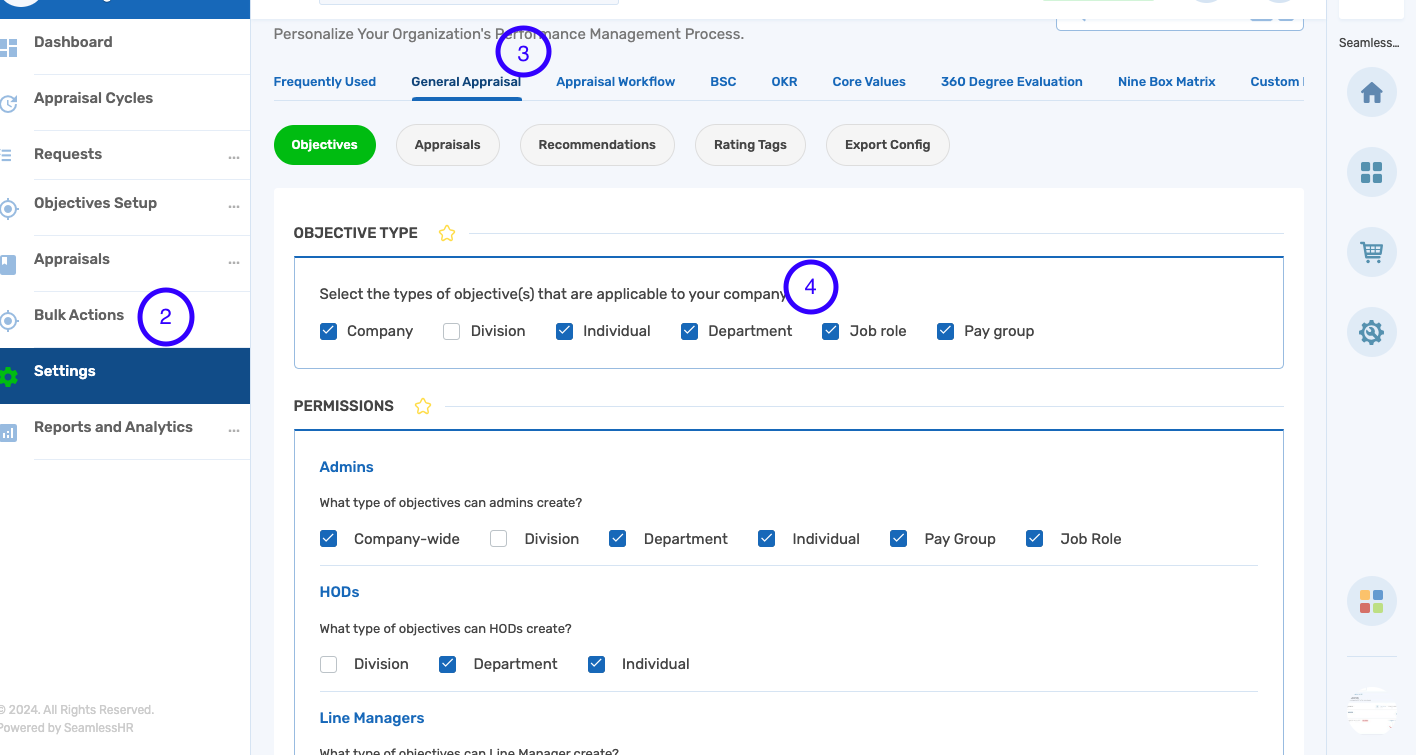Enable the Division objective type checkbox
This screenshot has width=1416, height=755.
pyautogui.click(x=451, y=330)
